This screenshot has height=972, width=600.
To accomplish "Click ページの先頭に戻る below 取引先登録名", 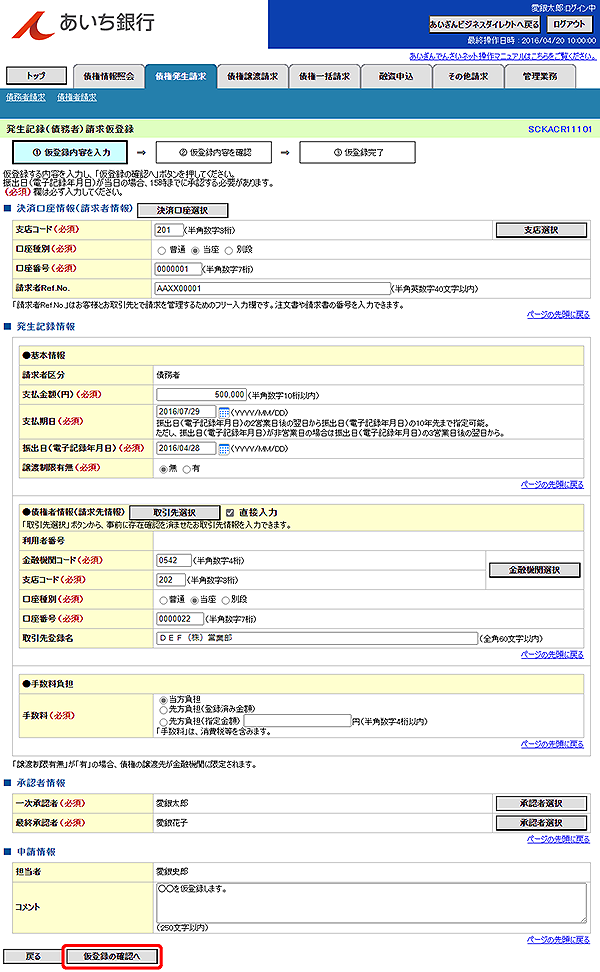I will [x=552, y=654].
